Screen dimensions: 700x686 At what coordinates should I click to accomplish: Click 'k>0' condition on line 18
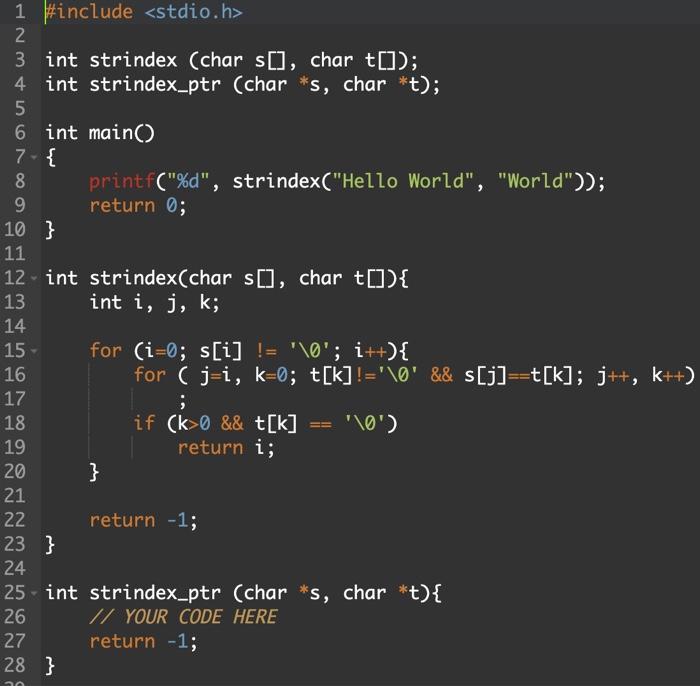194,423
